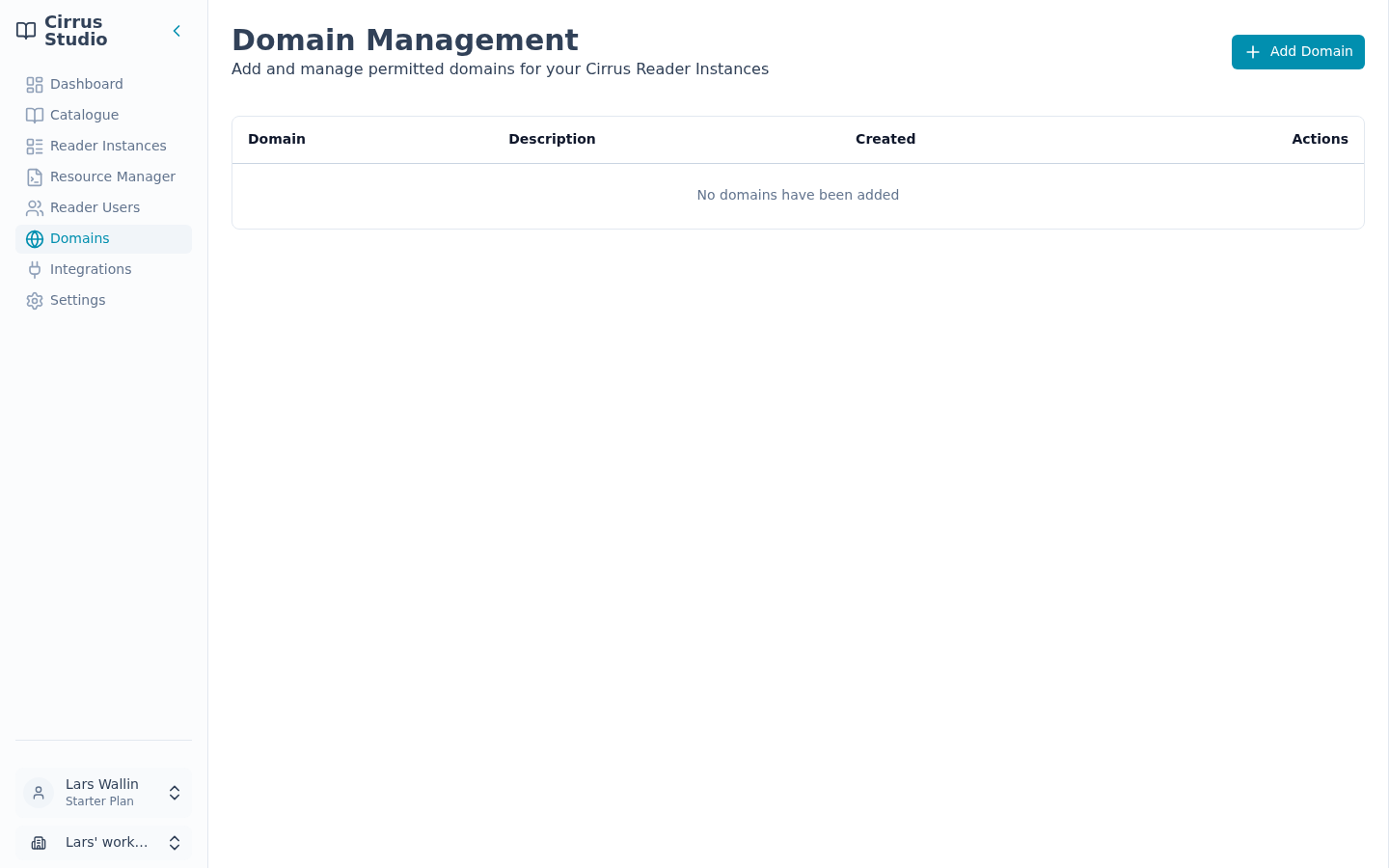1389x868 pixels.
Task: Open the Dashboard menu item
Action: tap(103, 85)
